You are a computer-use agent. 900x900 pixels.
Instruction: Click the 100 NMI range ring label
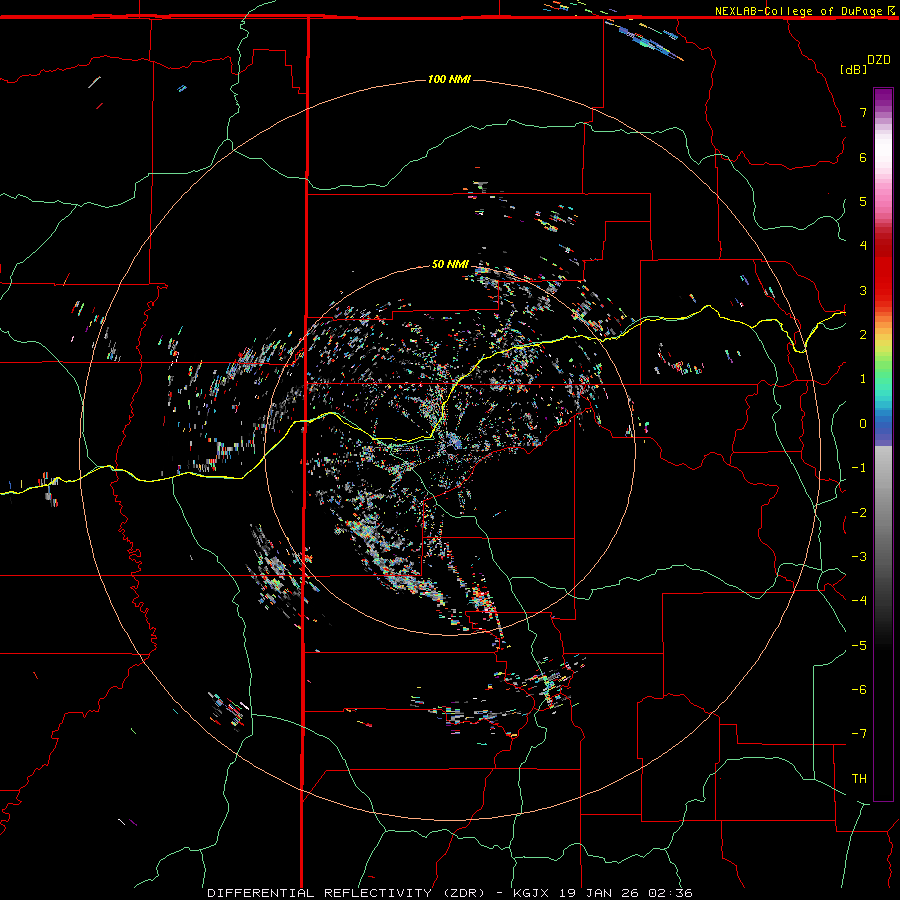coord(449,79)
